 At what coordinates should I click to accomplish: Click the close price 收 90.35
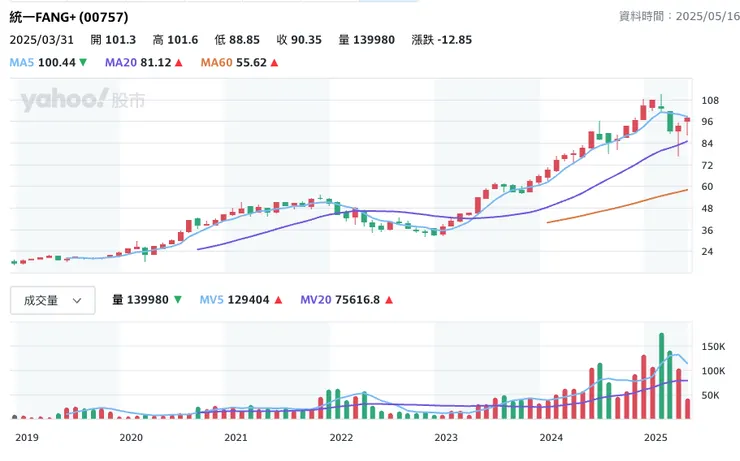[x=299, y=40]
